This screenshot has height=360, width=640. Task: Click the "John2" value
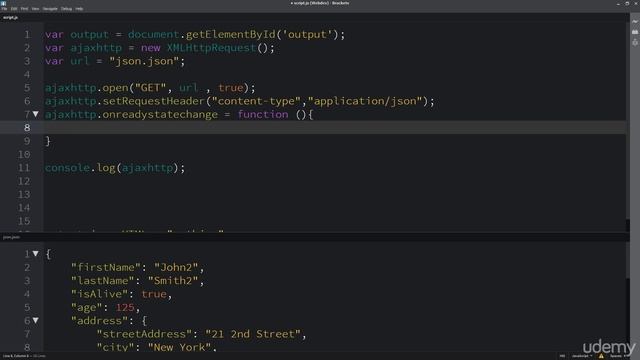(176, 267)
